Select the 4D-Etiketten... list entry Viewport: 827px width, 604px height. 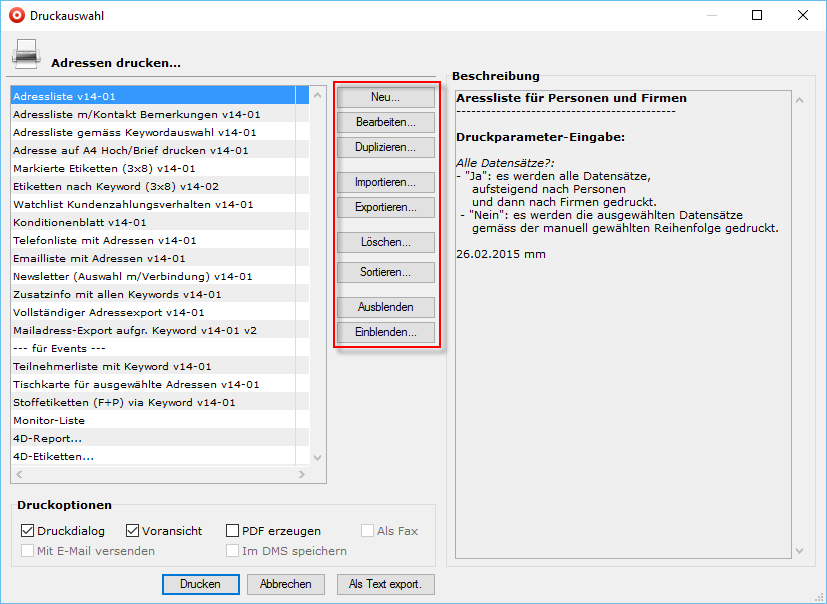pos(53,456)
